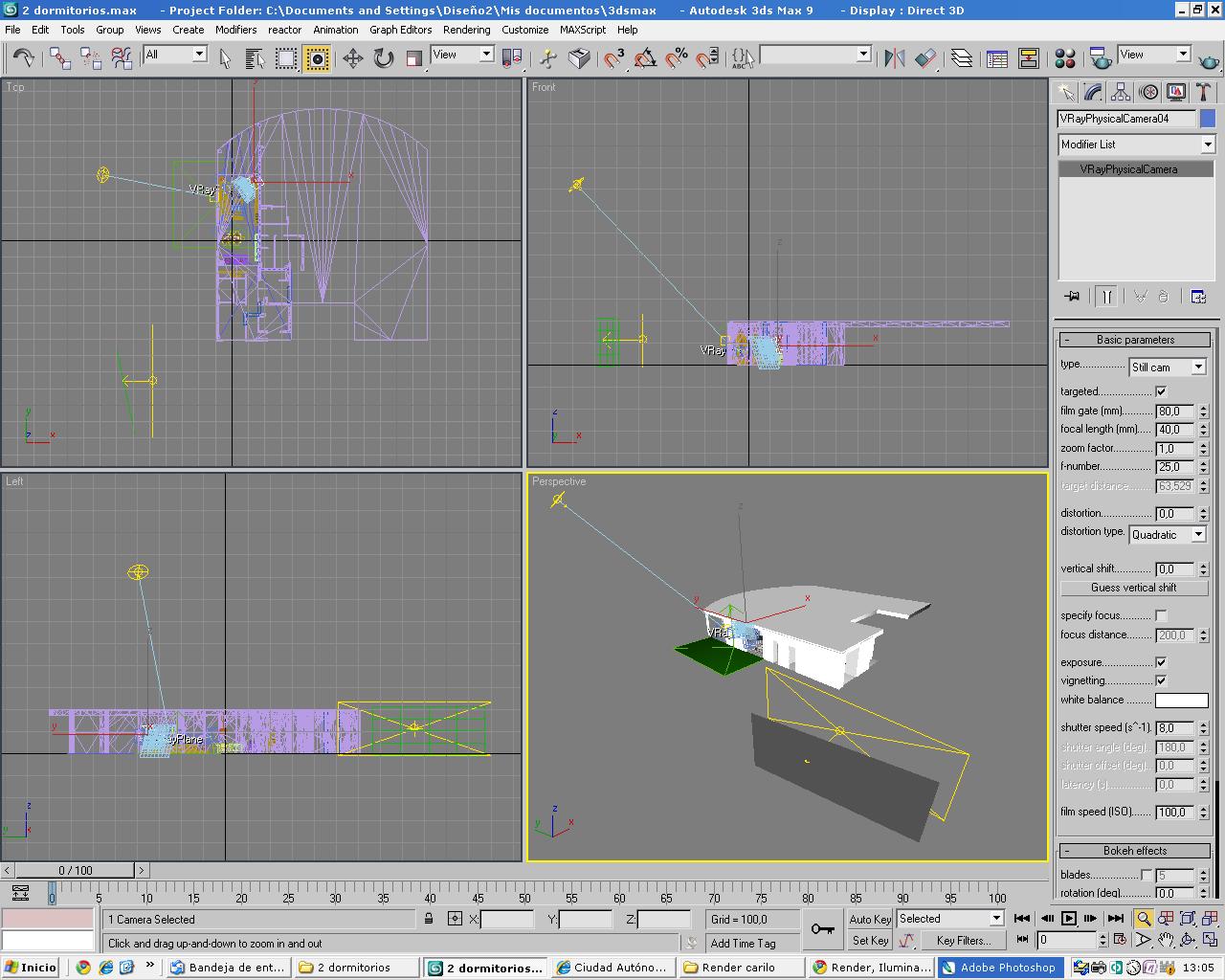Activate the Select and Scale tool
1225x980 pixels.
(414, 58)
